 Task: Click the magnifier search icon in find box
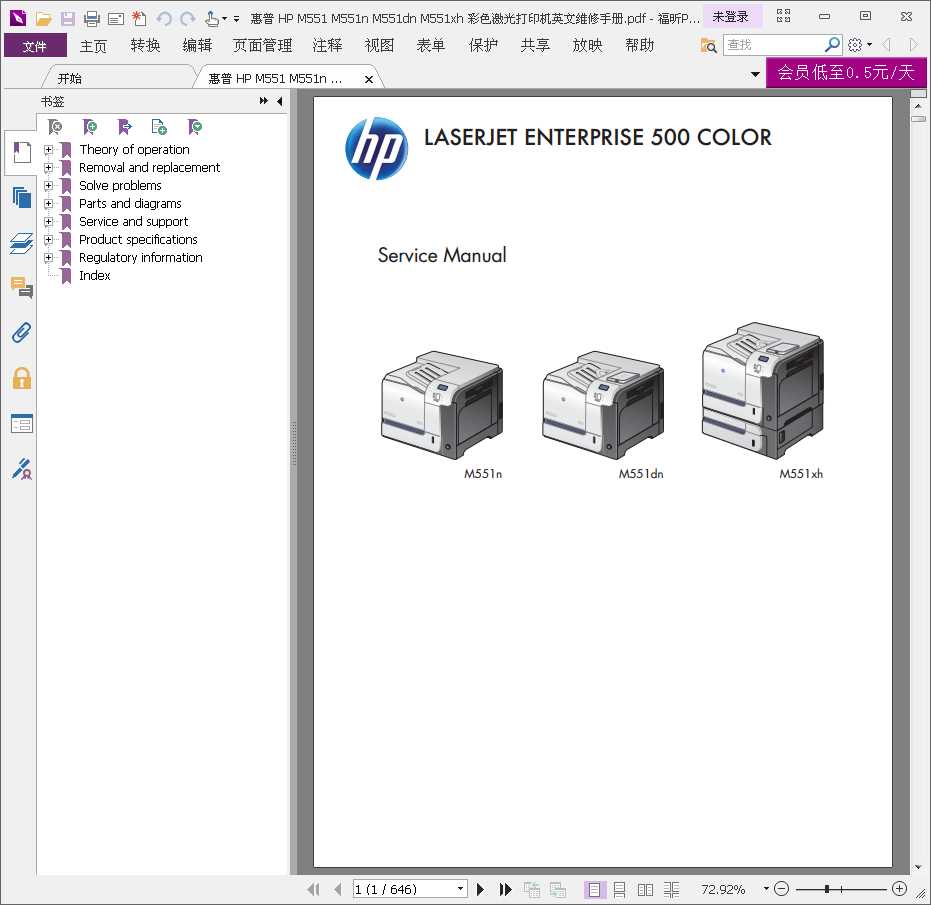832,45
